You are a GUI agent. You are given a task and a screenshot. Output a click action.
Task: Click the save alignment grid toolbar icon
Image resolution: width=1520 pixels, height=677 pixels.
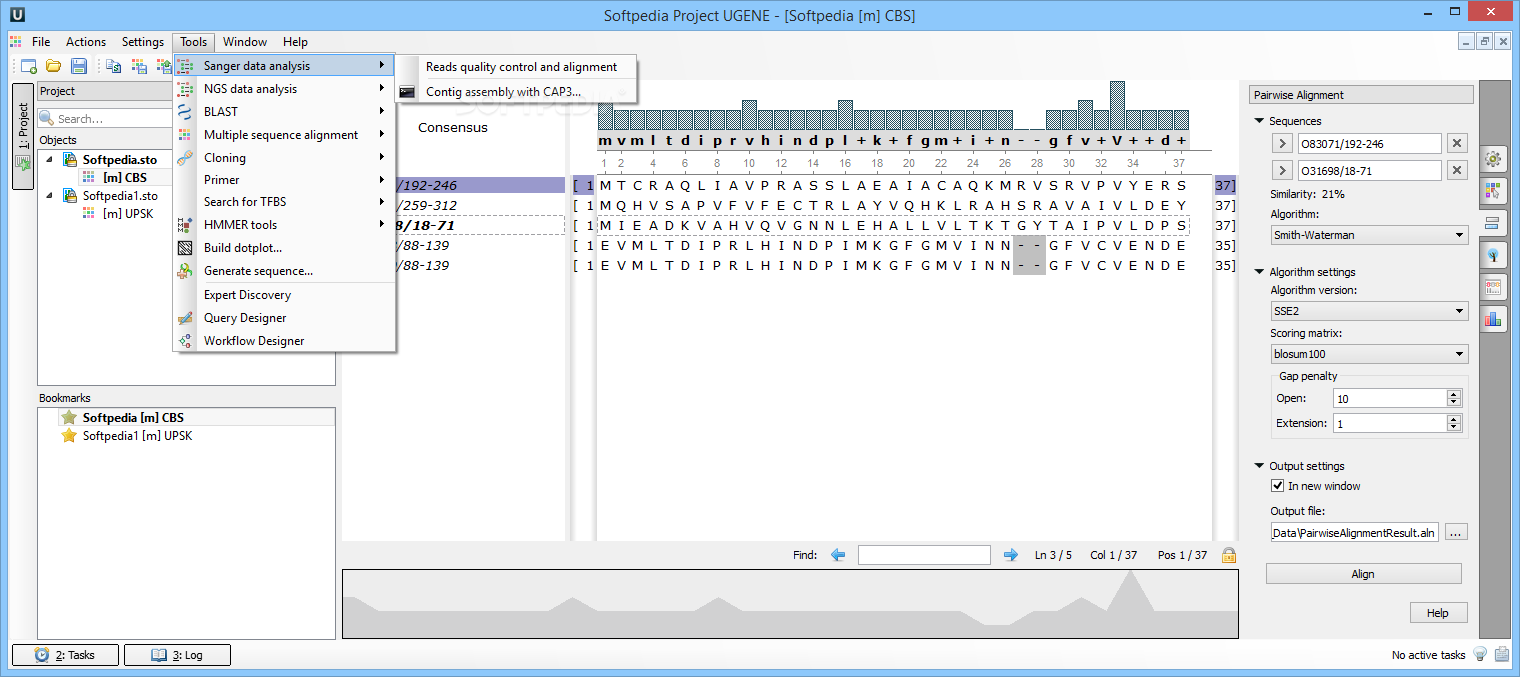139,66
